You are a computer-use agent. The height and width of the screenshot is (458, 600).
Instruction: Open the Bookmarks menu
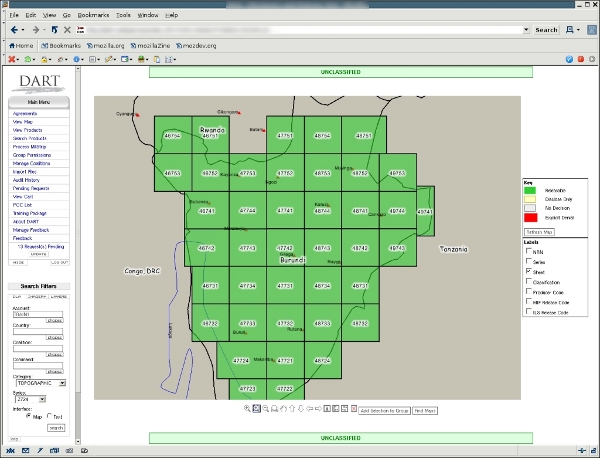93,15
